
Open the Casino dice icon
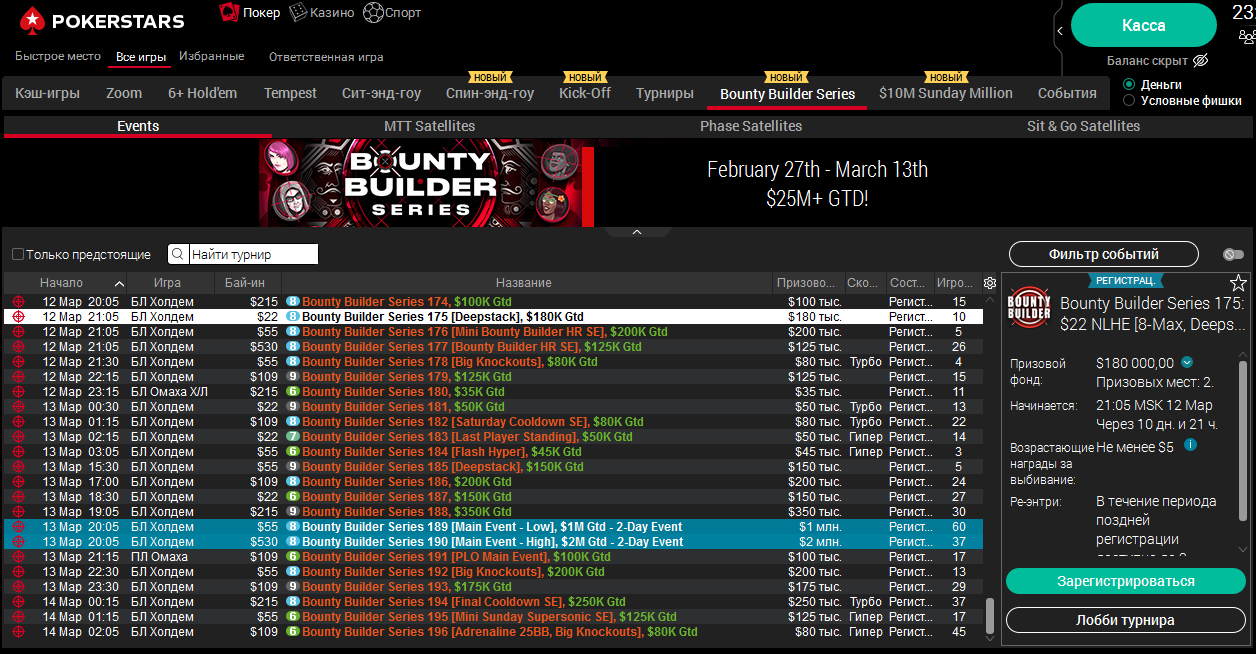click(298, 13)
